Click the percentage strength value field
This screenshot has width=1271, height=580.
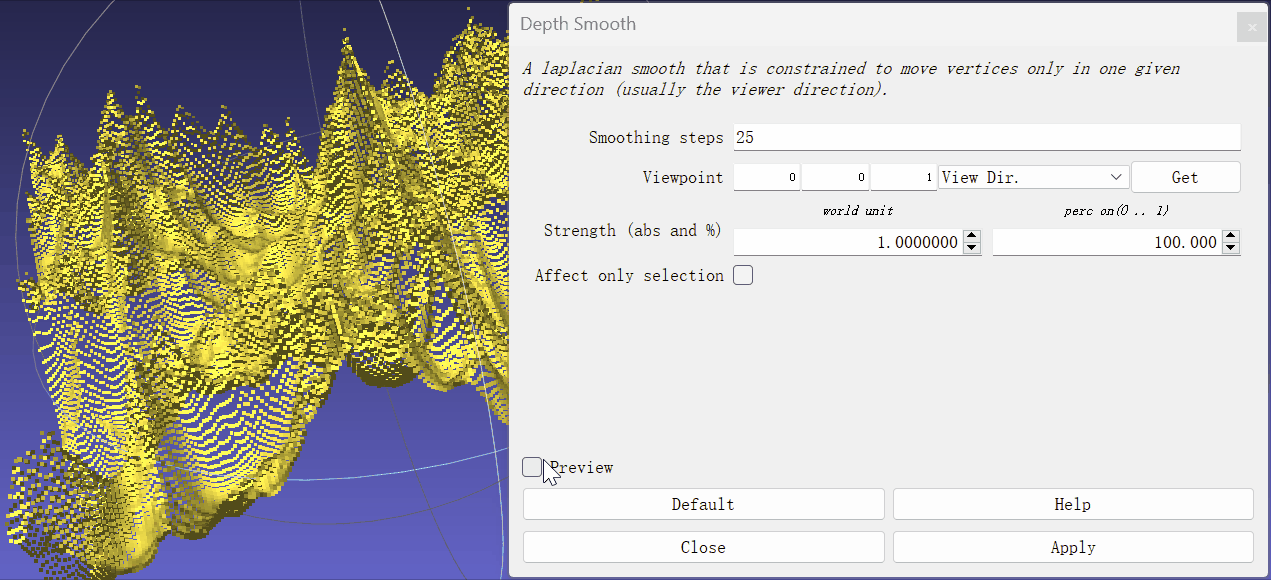pos(1107,242)
